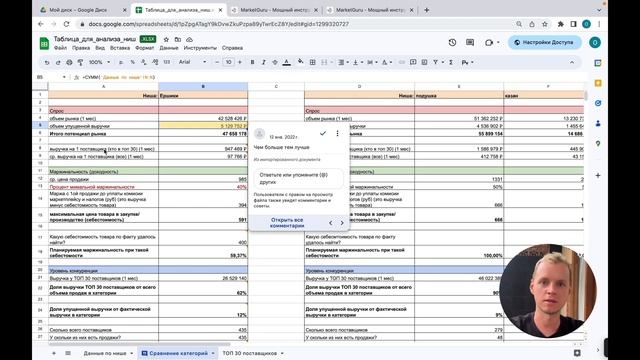
Task: Undo the last action in toolbar
Action: pyautogui.click(x=47, y=62)
